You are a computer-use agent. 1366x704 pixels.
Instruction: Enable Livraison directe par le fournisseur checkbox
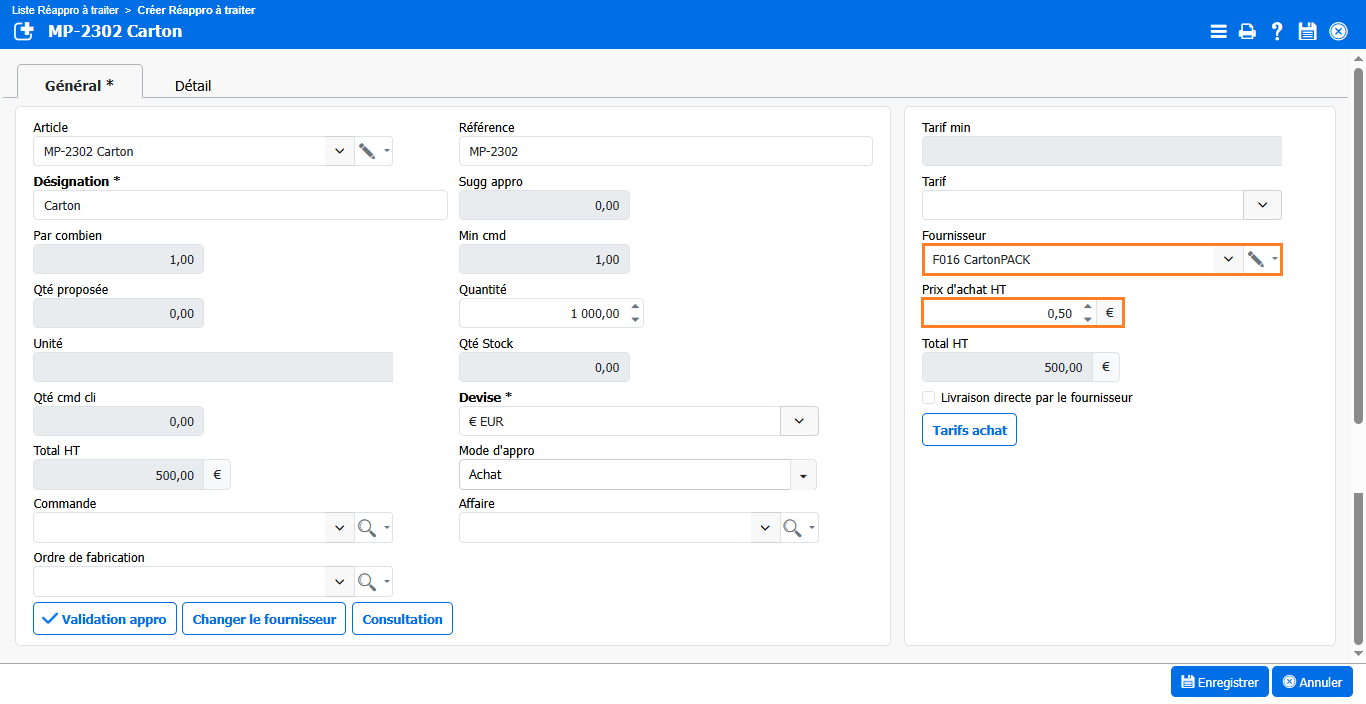pos(930,398)
